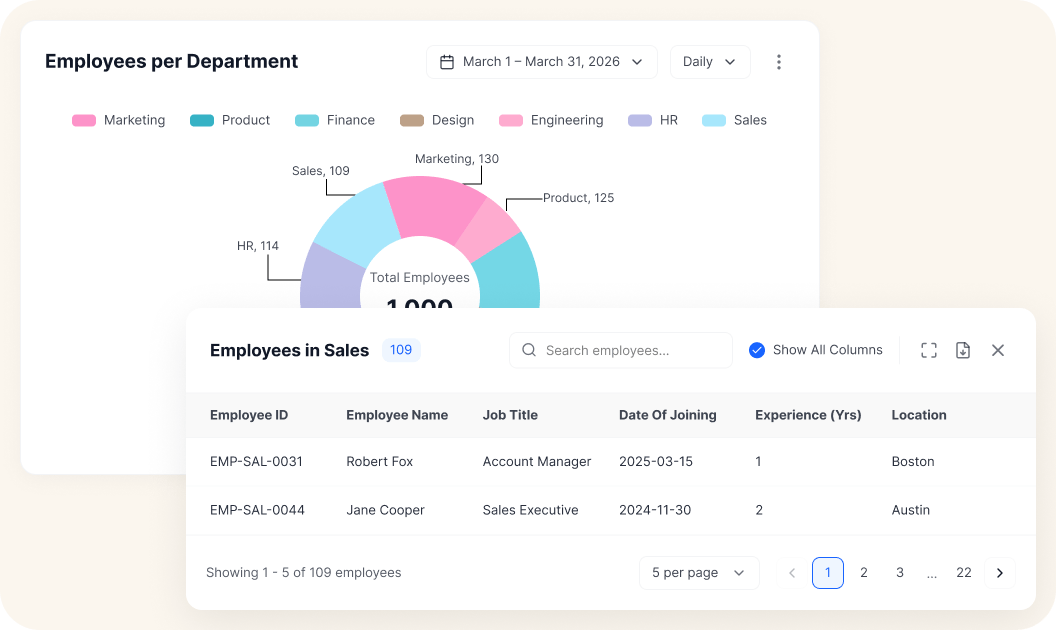Toggle Show All Columns checkbox
1056x630 pixels.
click(757, 350)
